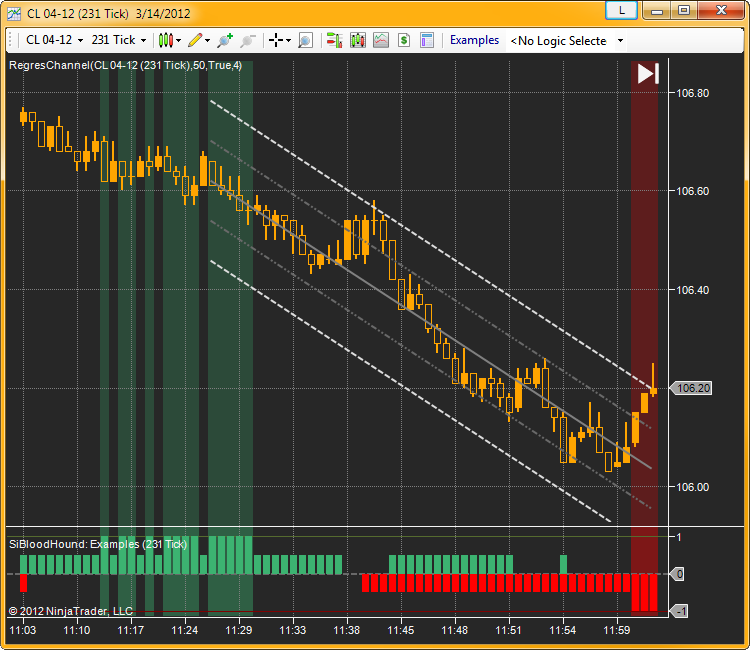Click the 11:29 time axis label
The image size is (750, 650).
point(239,630)
